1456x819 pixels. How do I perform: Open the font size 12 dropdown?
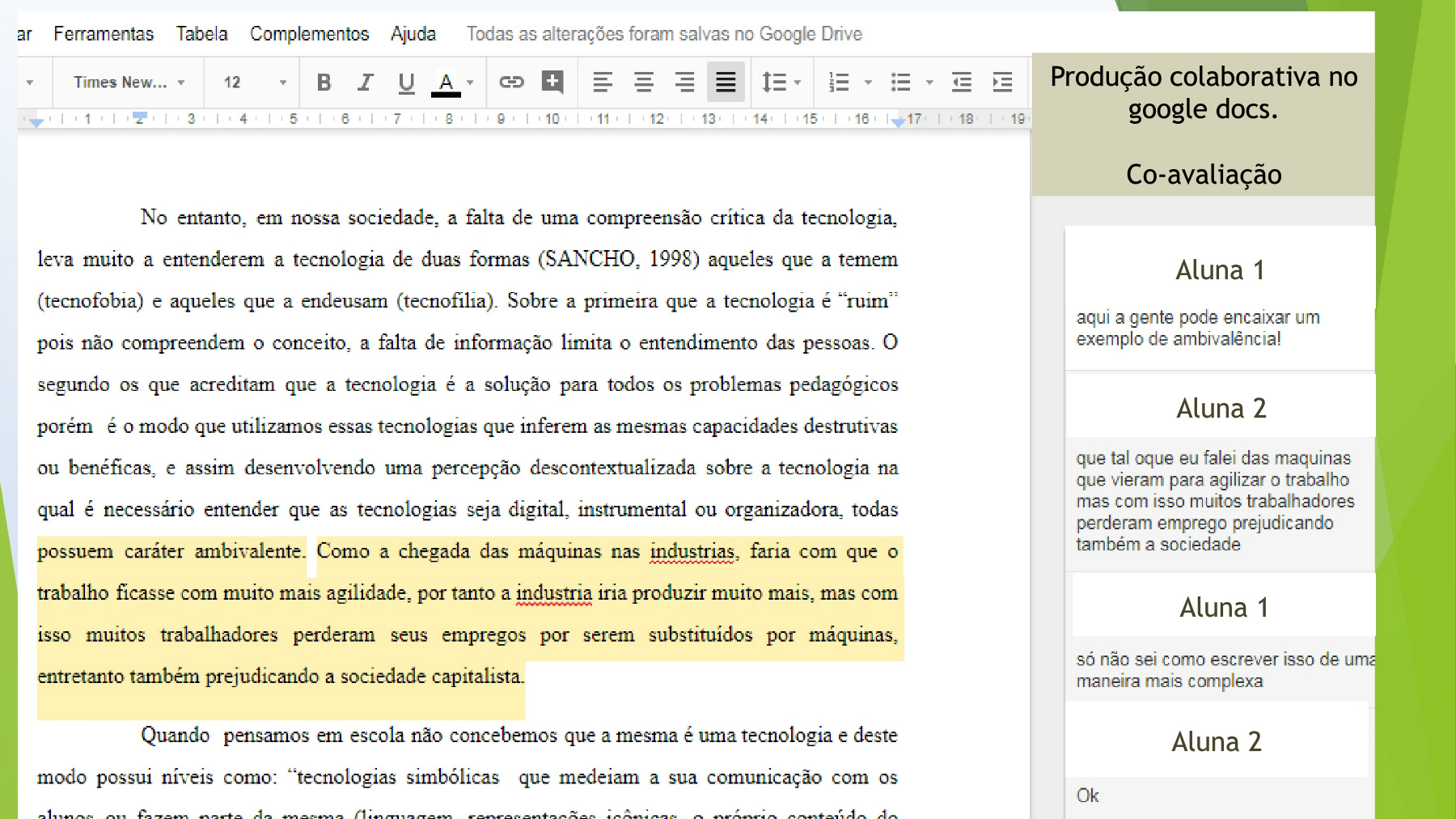click(x=254, y=83)
